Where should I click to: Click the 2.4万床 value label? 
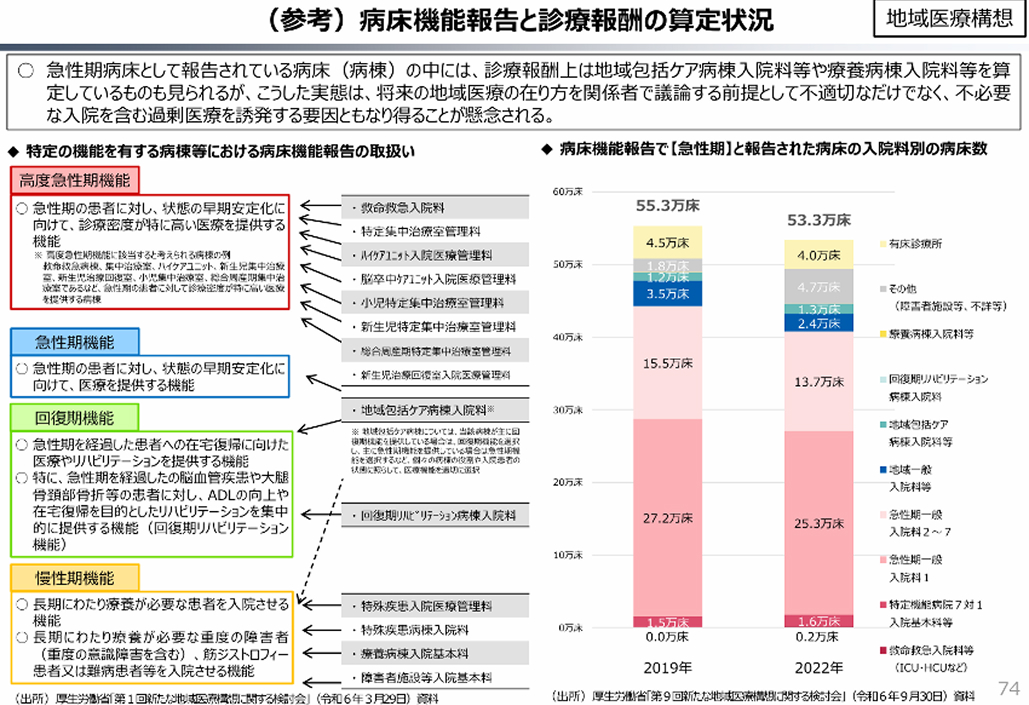(x=819, y=323)
